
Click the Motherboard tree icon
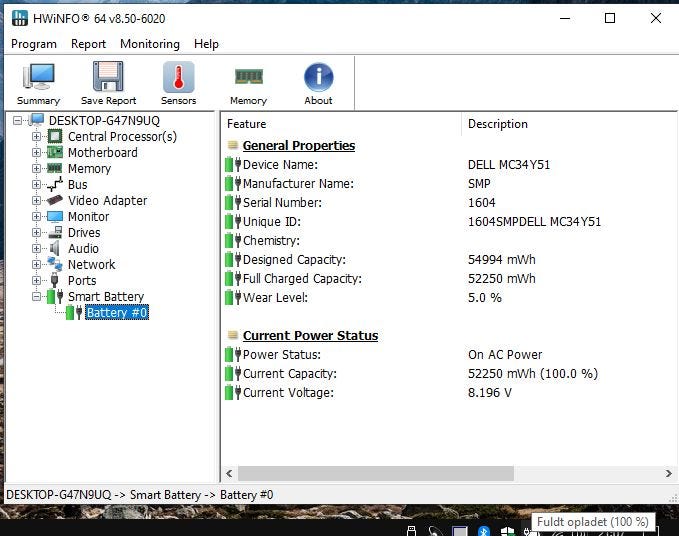coord(55,152)
